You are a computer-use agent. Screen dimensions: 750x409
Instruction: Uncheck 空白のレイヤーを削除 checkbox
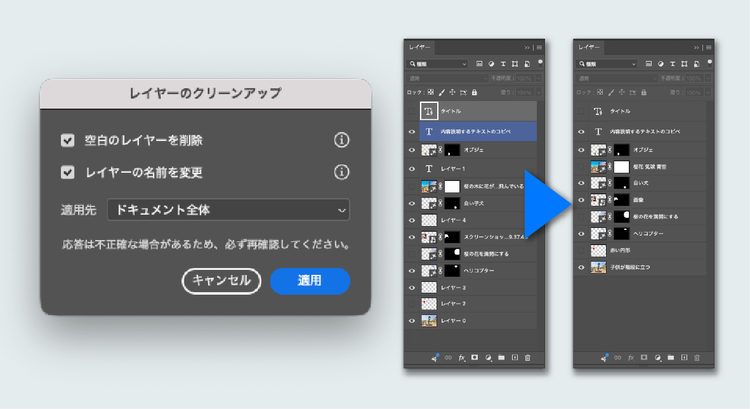pyautogui.click(x=68, y=141)
